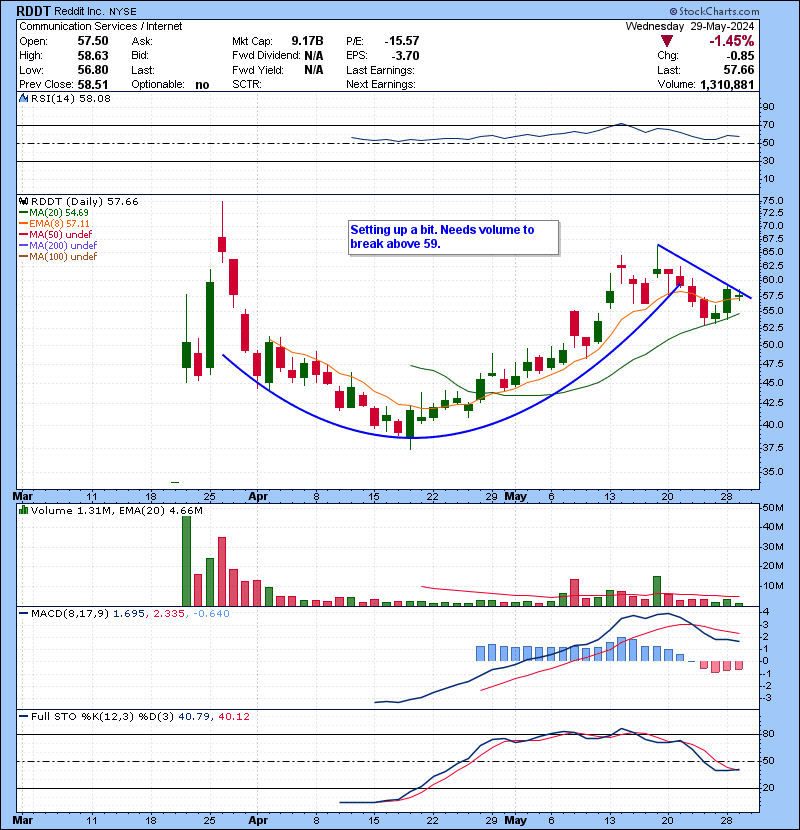
Task: Click the Last price 57.66 in header
Action: [x=739, y=70]
